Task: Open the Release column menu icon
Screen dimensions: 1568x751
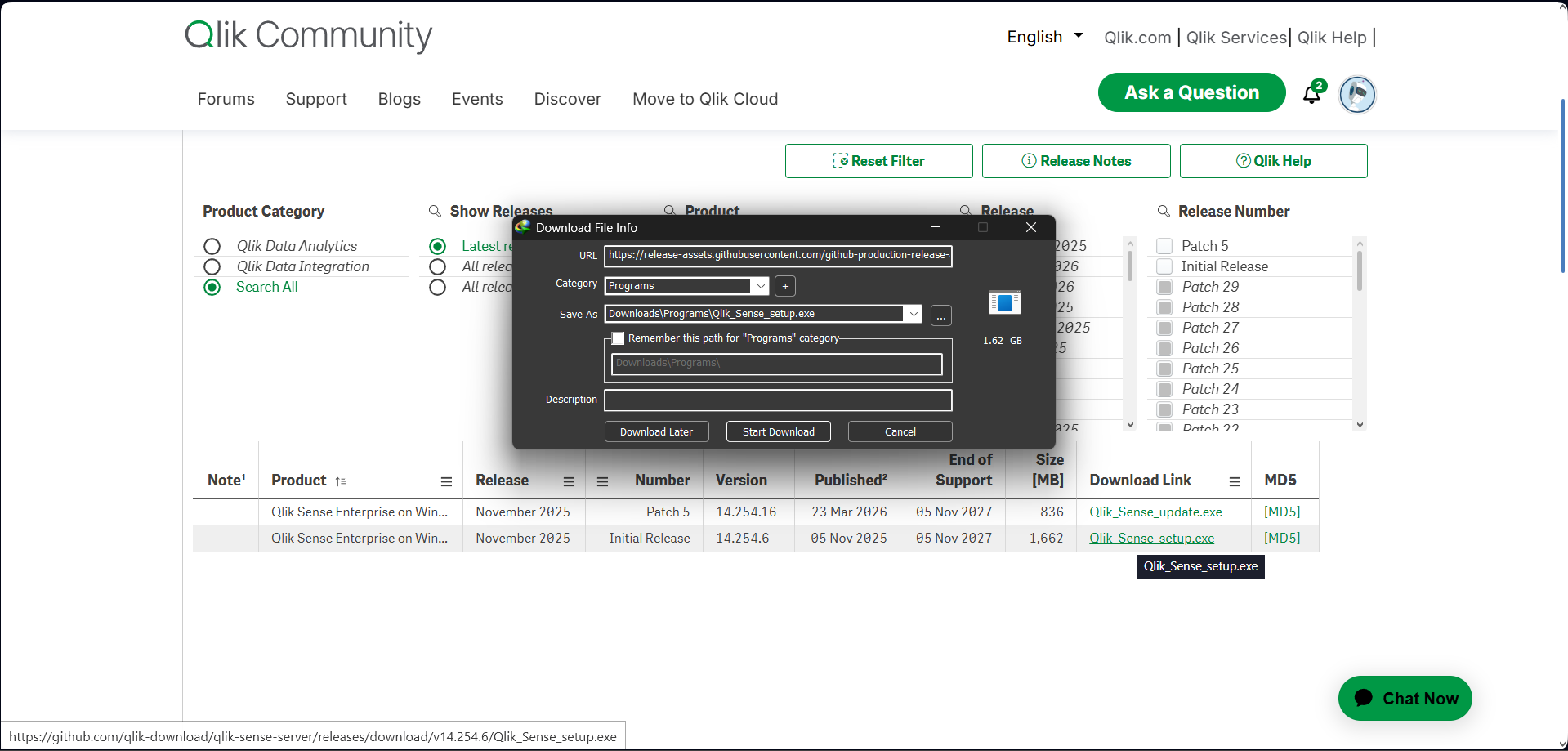Action: point(569,481)
